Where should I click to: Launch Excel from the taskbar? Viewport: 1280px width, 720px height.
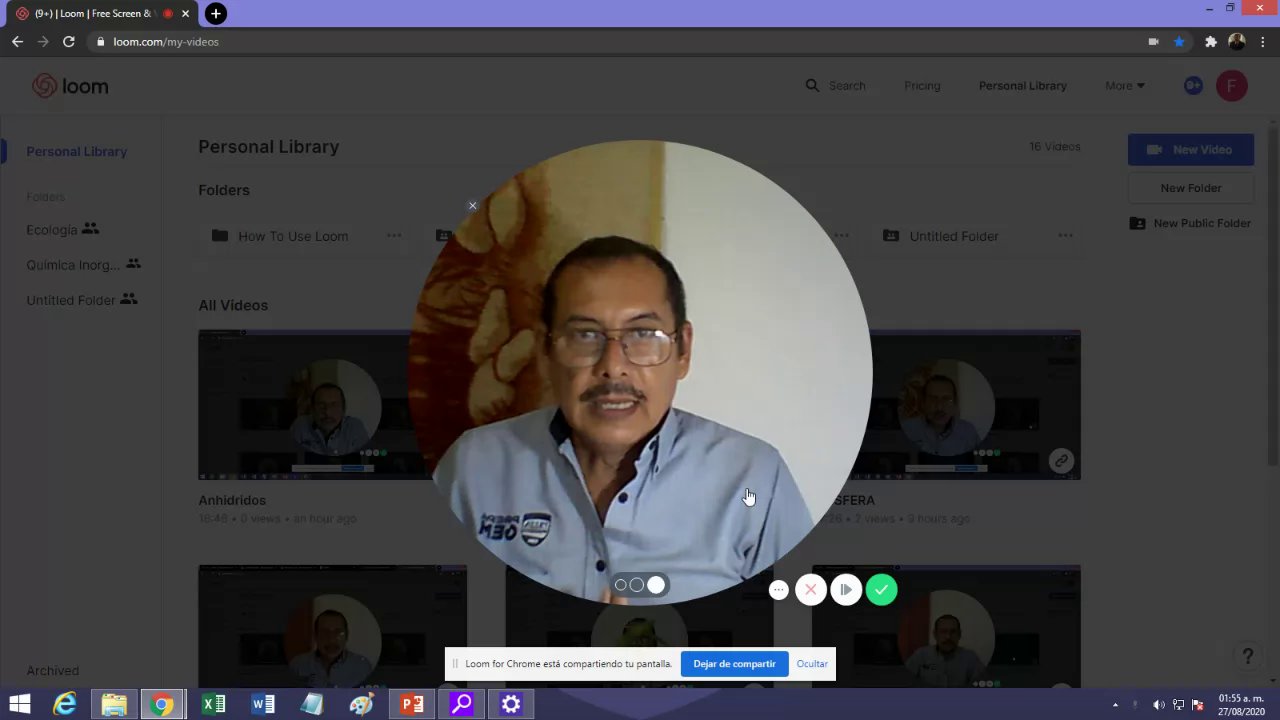coord(213,705)
